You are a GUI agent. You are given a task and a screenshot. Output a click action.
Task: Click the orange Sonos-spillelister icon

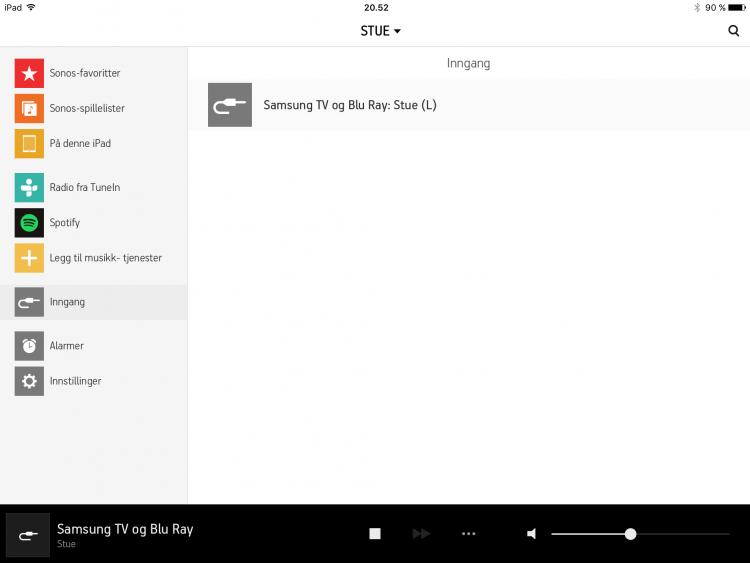point(29,109)
